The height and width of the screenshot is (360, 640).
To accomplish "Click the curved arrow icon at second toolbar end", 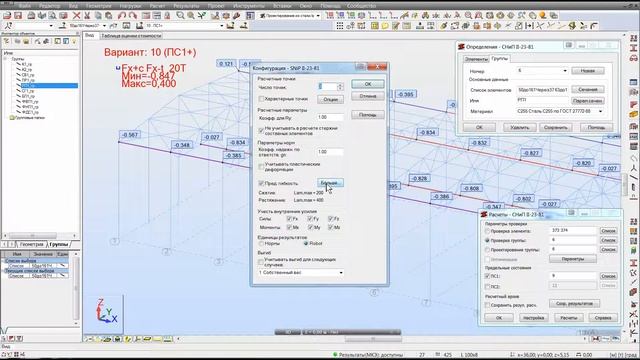I will pos(594,26).
